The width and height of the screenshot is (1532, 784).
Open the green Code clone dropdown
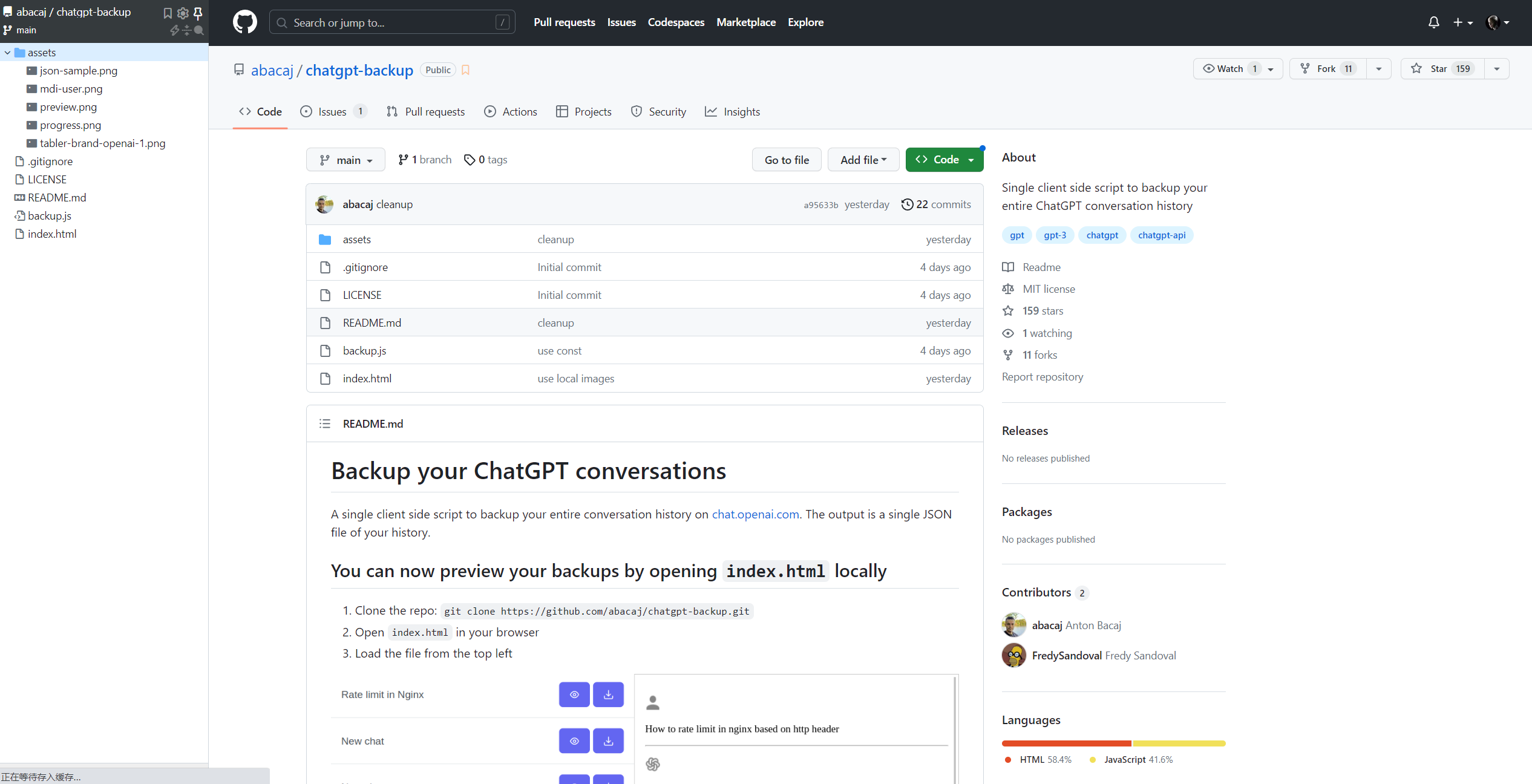tap(944, 160)
